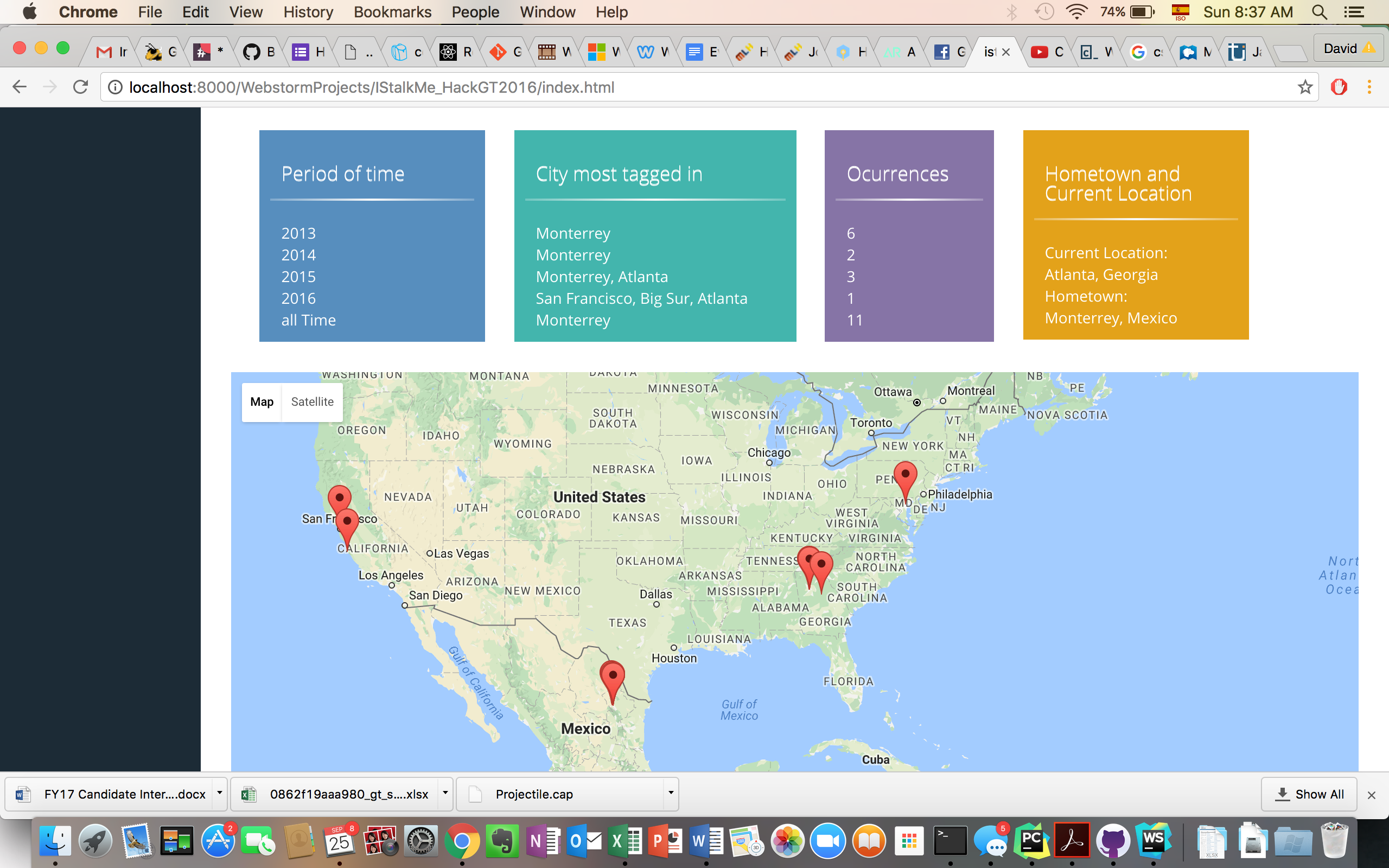Open the Bookmarks menu
The width and height of the screenshot is (1389, 868).
(x=392, y=12)
